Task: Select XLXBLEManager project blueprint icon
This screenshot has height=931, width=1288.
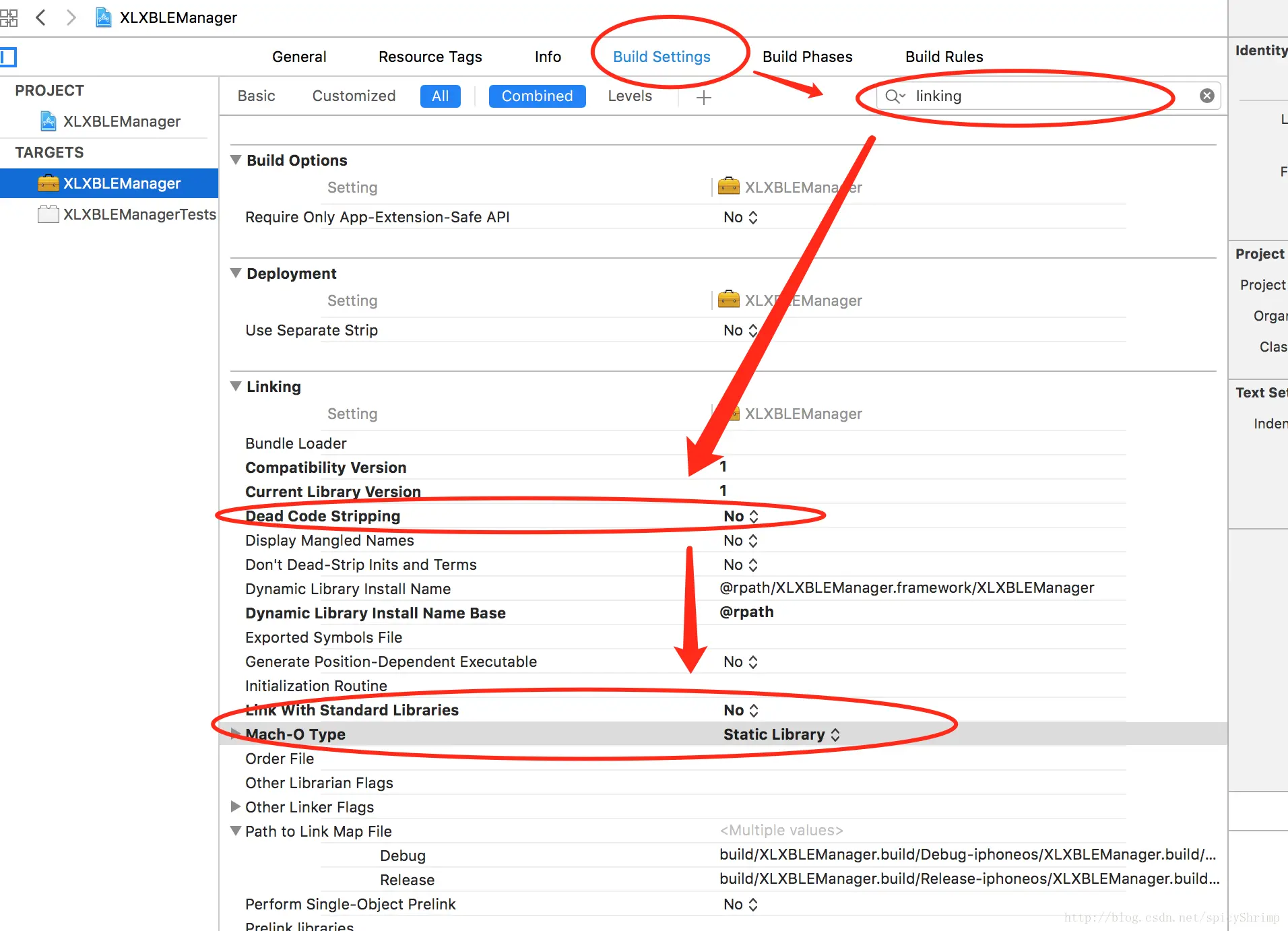Action: [49, 121]
